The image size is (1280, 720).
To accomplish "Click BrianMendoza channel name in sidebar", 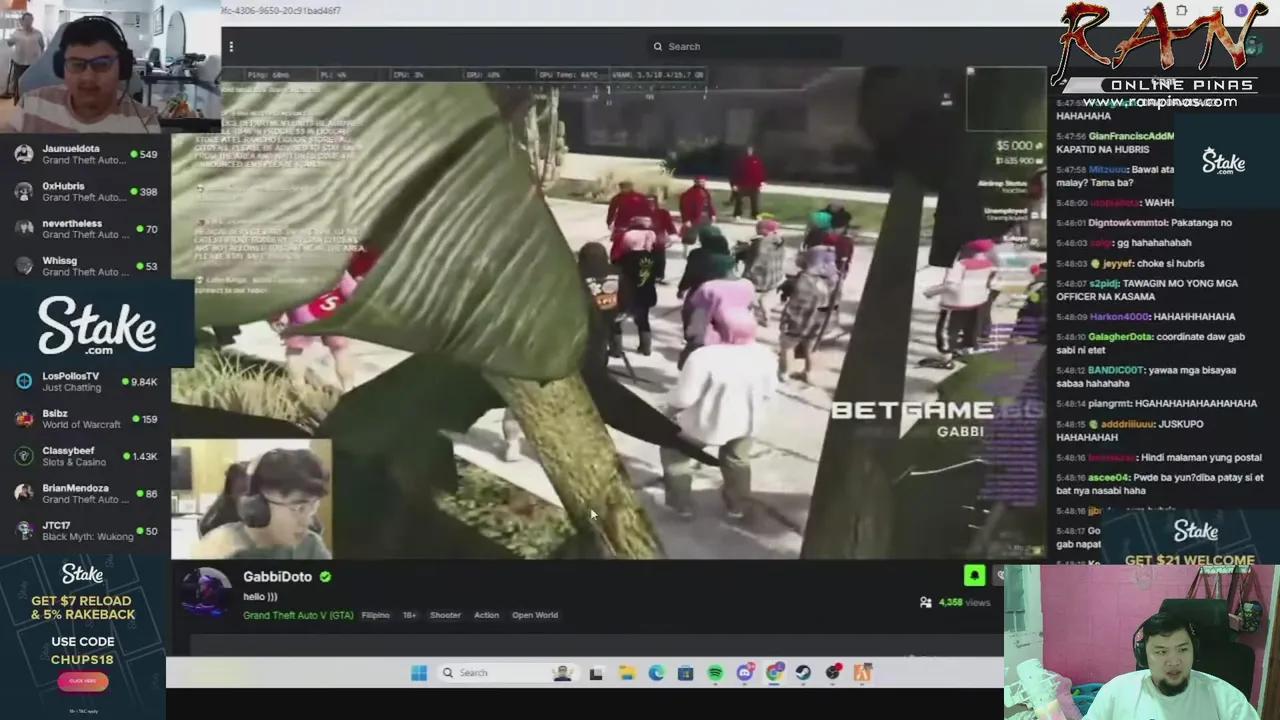I will [75, 488].
